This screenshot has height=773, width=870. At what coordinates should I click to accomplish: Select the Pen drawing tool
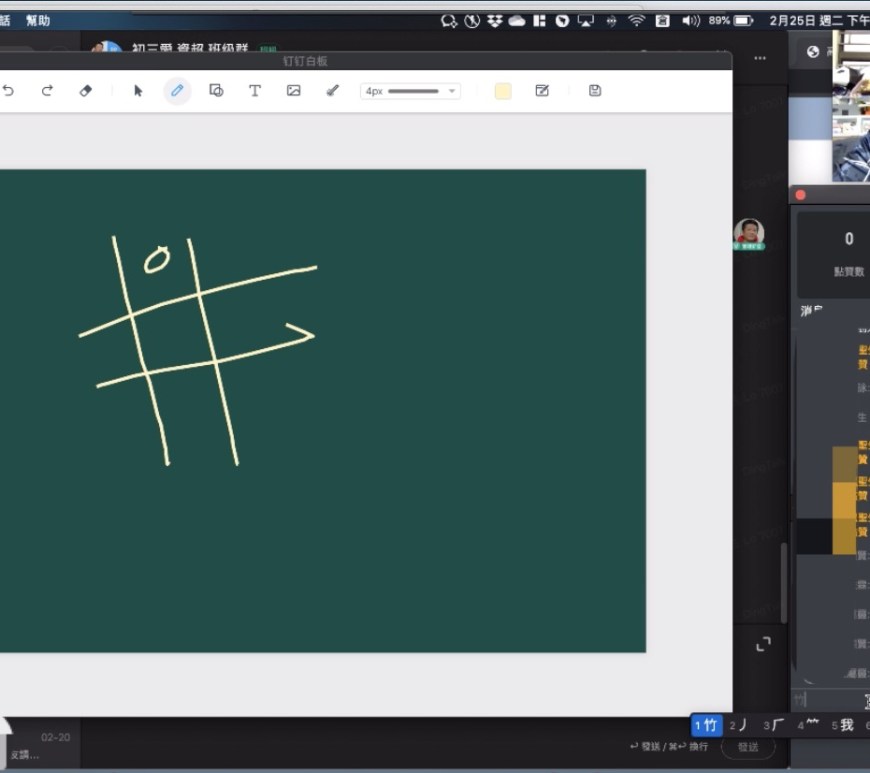177,91
